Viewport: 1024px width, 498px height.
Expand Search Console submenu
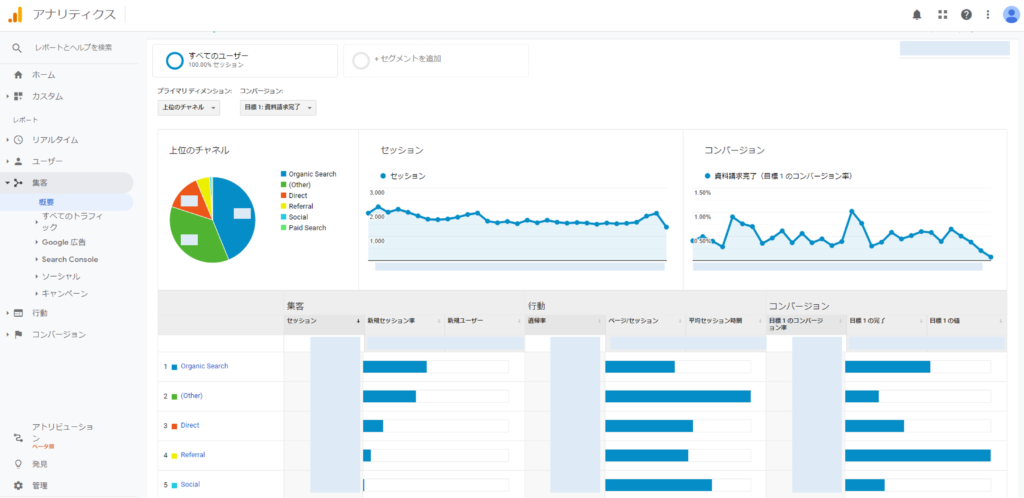tap(37, 259)
